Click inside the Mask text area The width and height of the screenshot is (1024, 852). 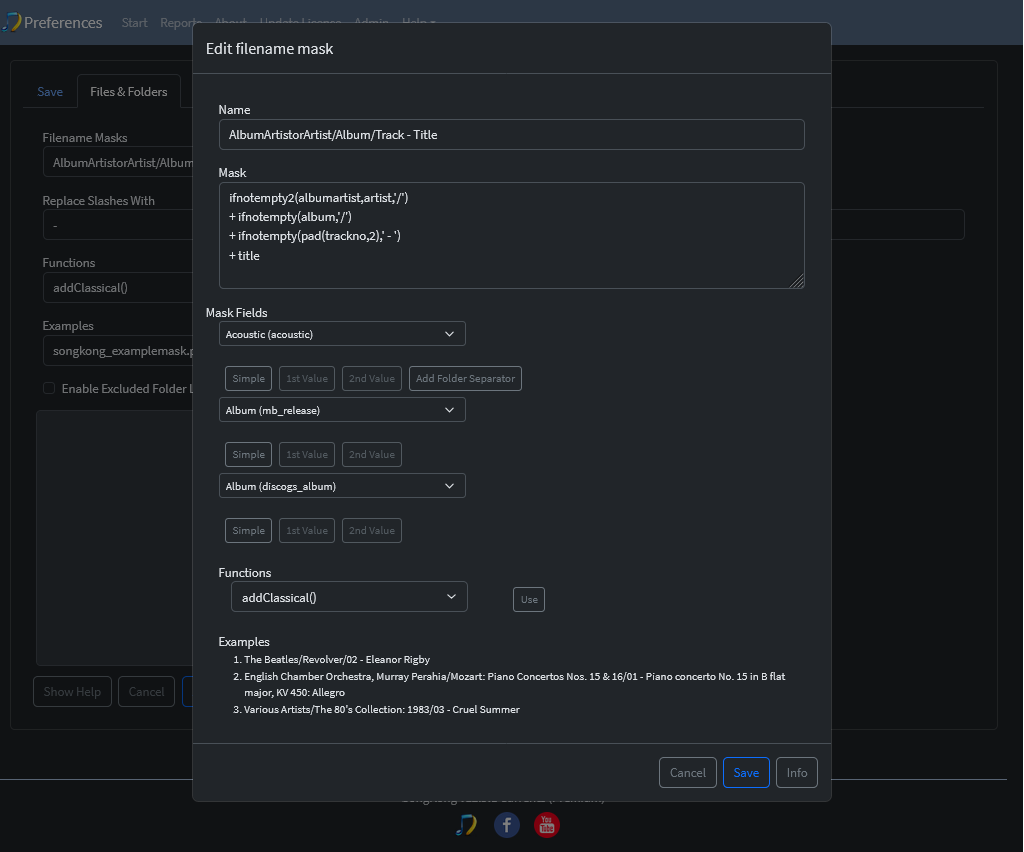click(512, 235)
